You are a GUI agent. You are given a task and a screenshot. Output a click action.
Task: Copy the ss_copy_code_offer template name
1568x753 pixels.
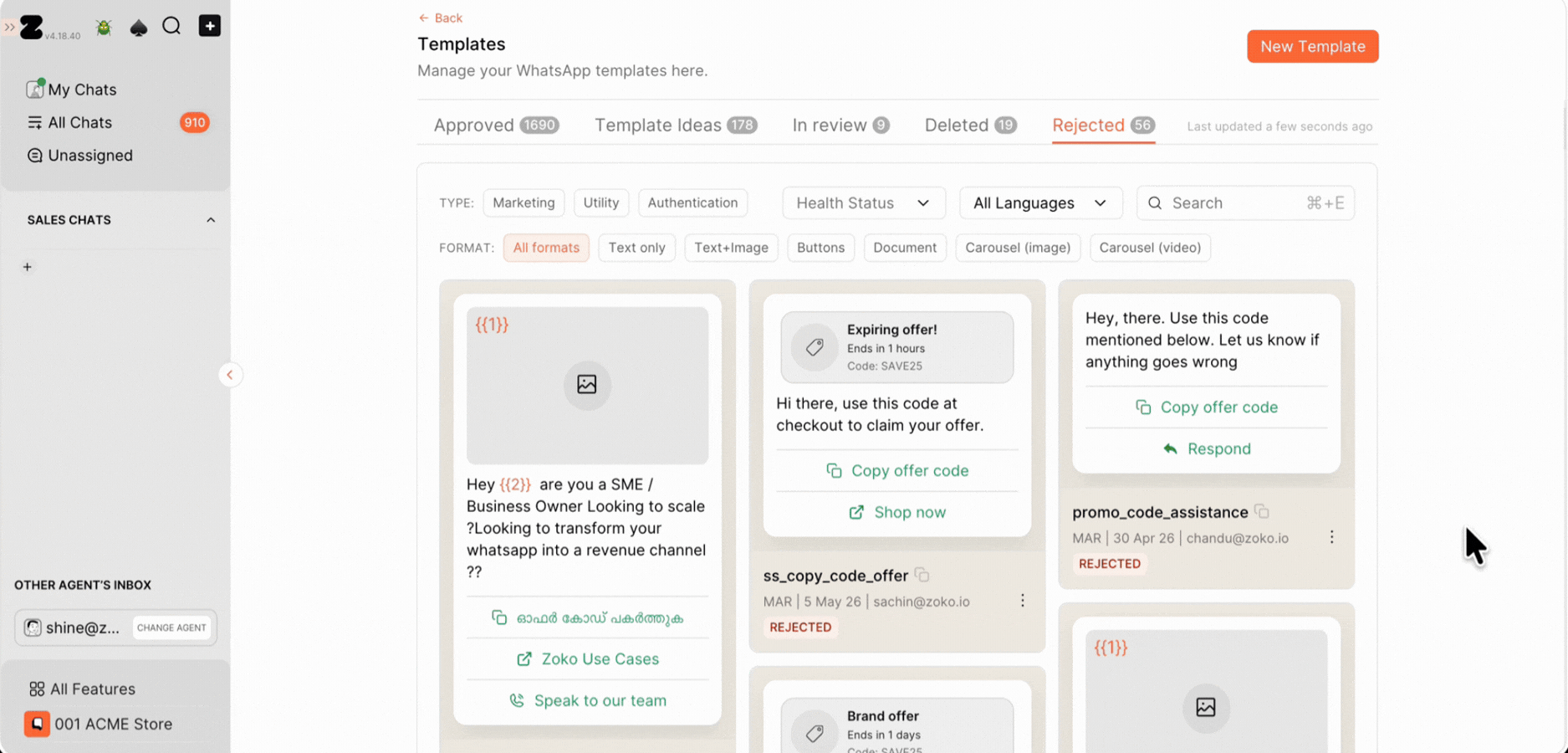pyautogui.click(x=922, y=575)
